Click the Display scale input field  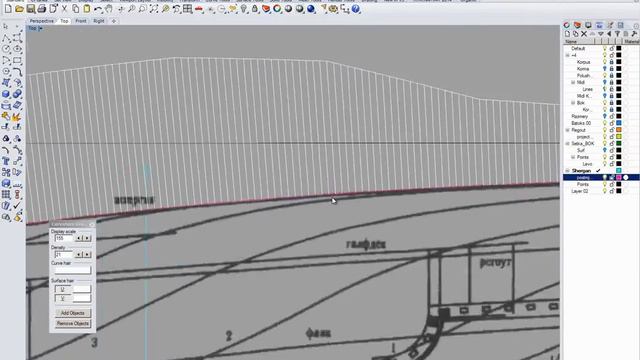(64, 238)
